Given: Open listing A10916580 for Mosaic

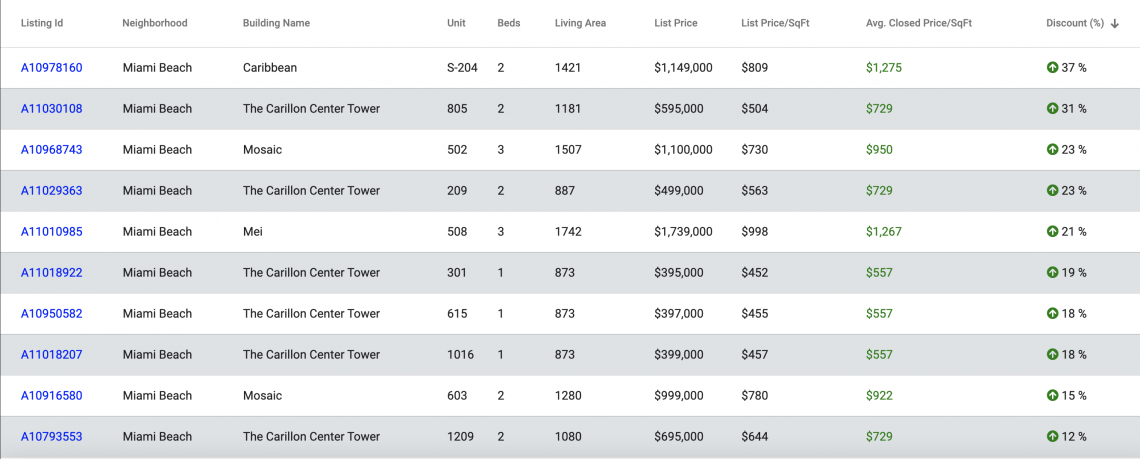Looking at the screenshot, I should [52, 396].
